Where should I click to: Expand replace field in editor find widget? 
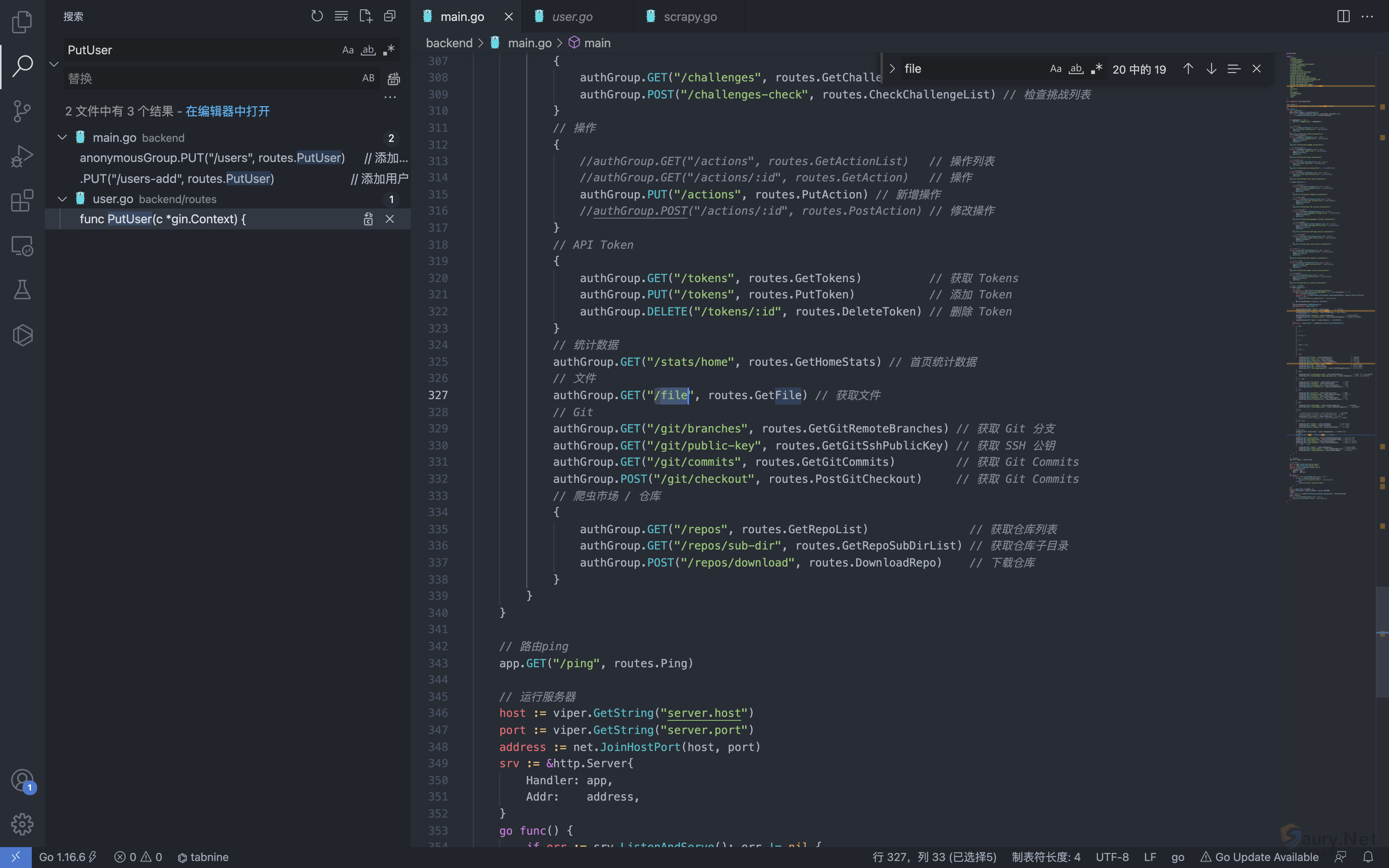click(x=892, y=69)
